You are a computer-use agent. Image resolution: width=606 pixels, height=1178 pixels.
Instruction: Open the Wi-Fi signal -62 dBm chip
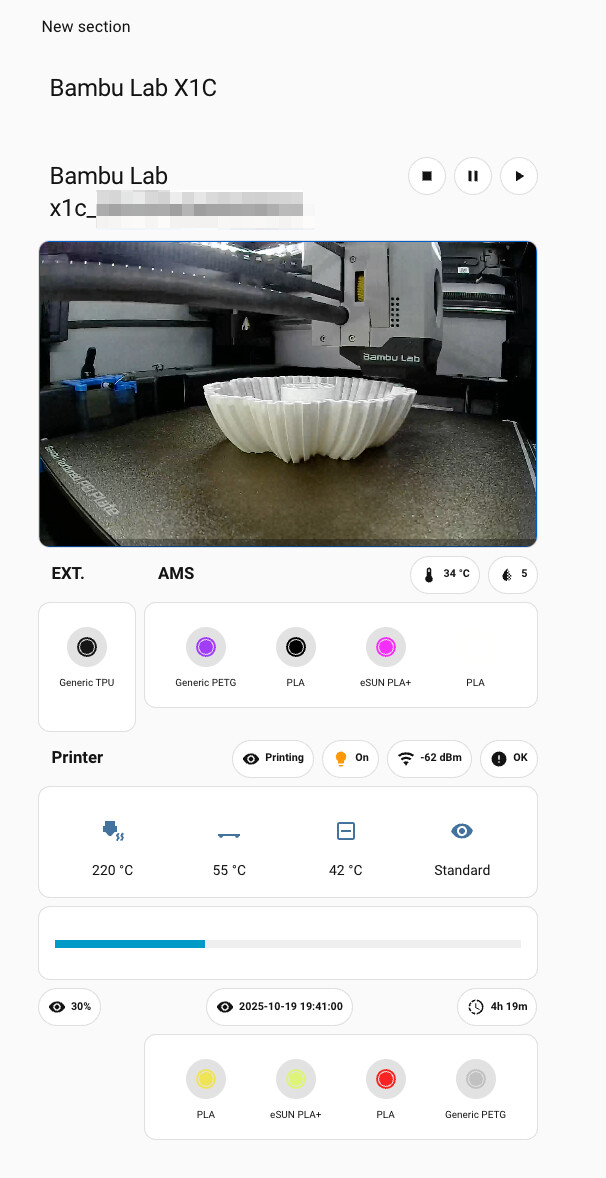430,759
